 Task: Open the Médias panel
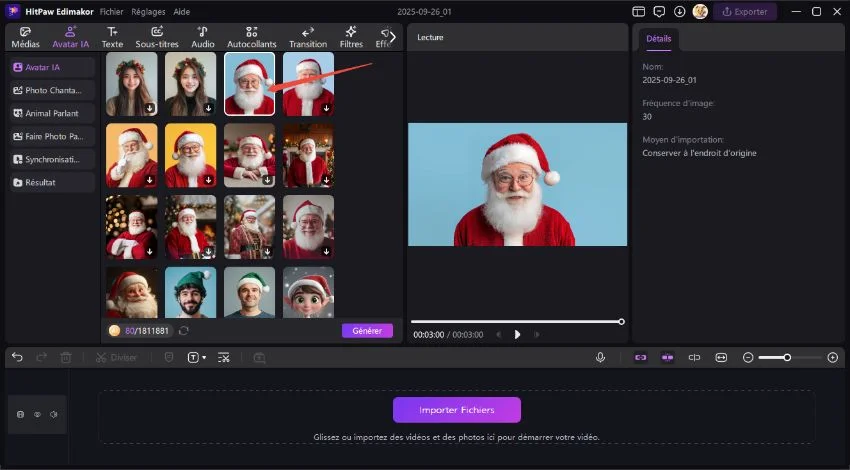click(25, 37)
